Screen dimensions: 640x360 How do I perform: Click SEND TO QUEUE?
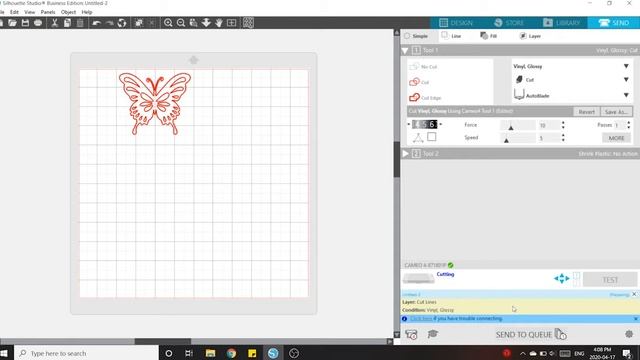point(531,335)
